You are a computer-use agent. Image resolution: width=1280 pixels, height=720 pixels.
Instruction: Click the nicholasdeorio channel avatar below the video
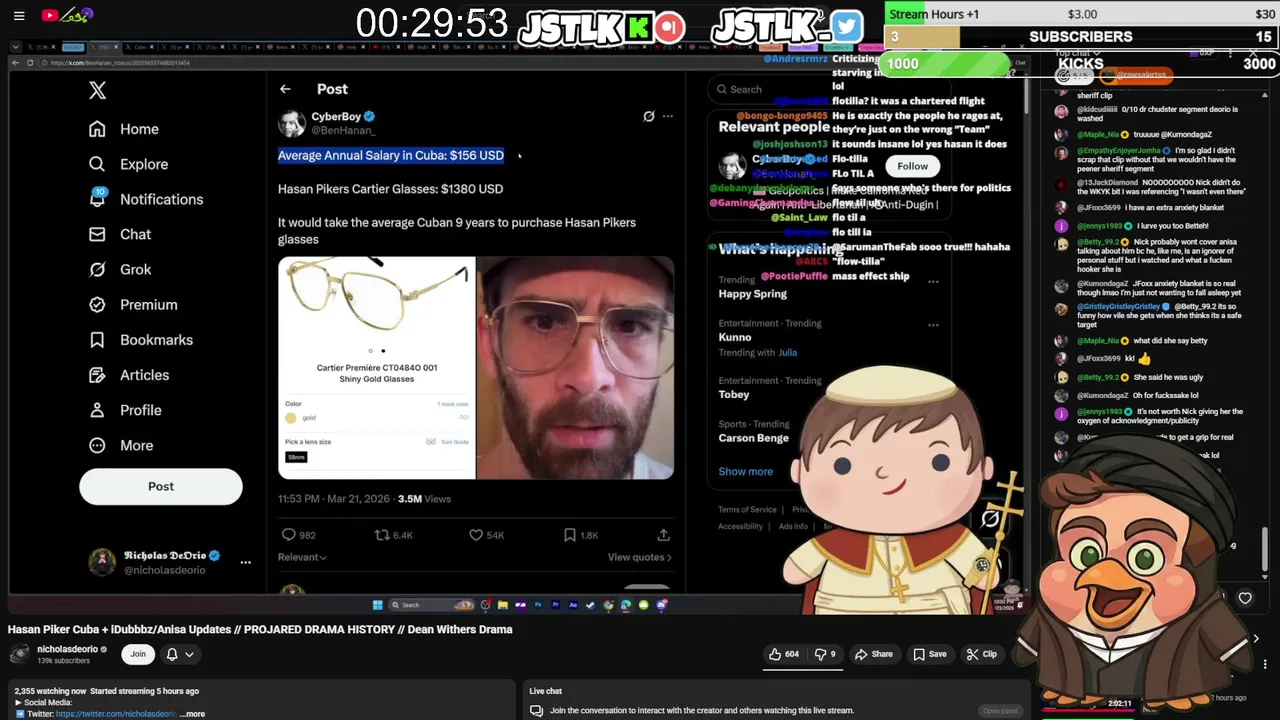[19, 654]
